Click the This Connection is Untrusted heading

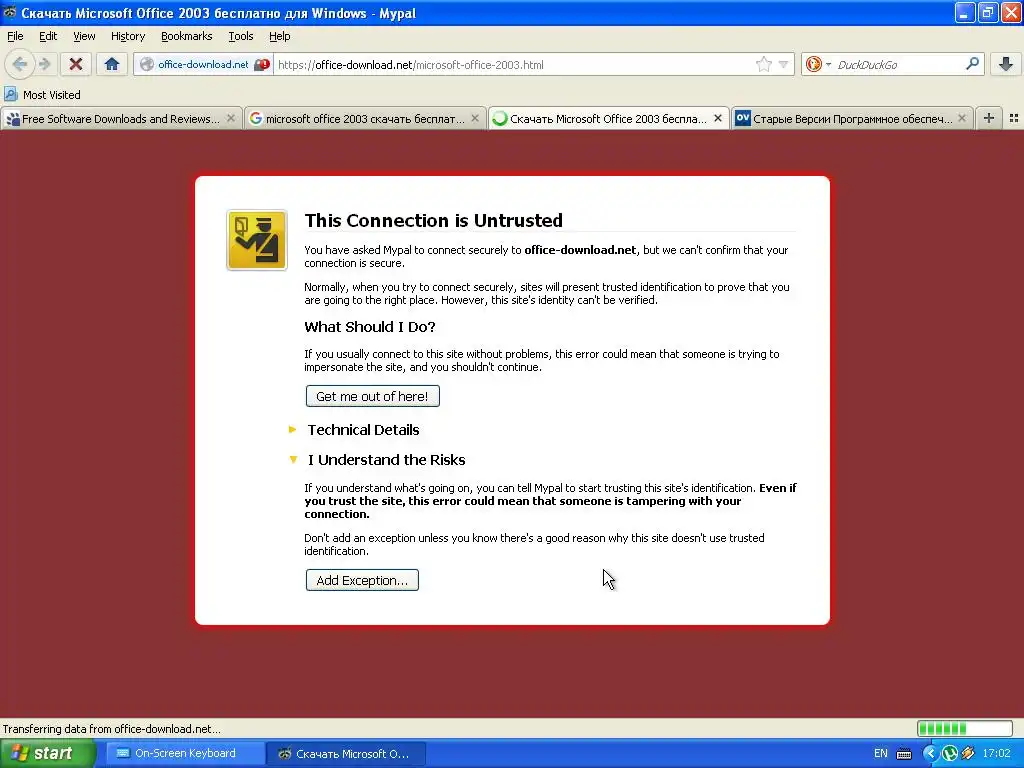coord(433,220)
